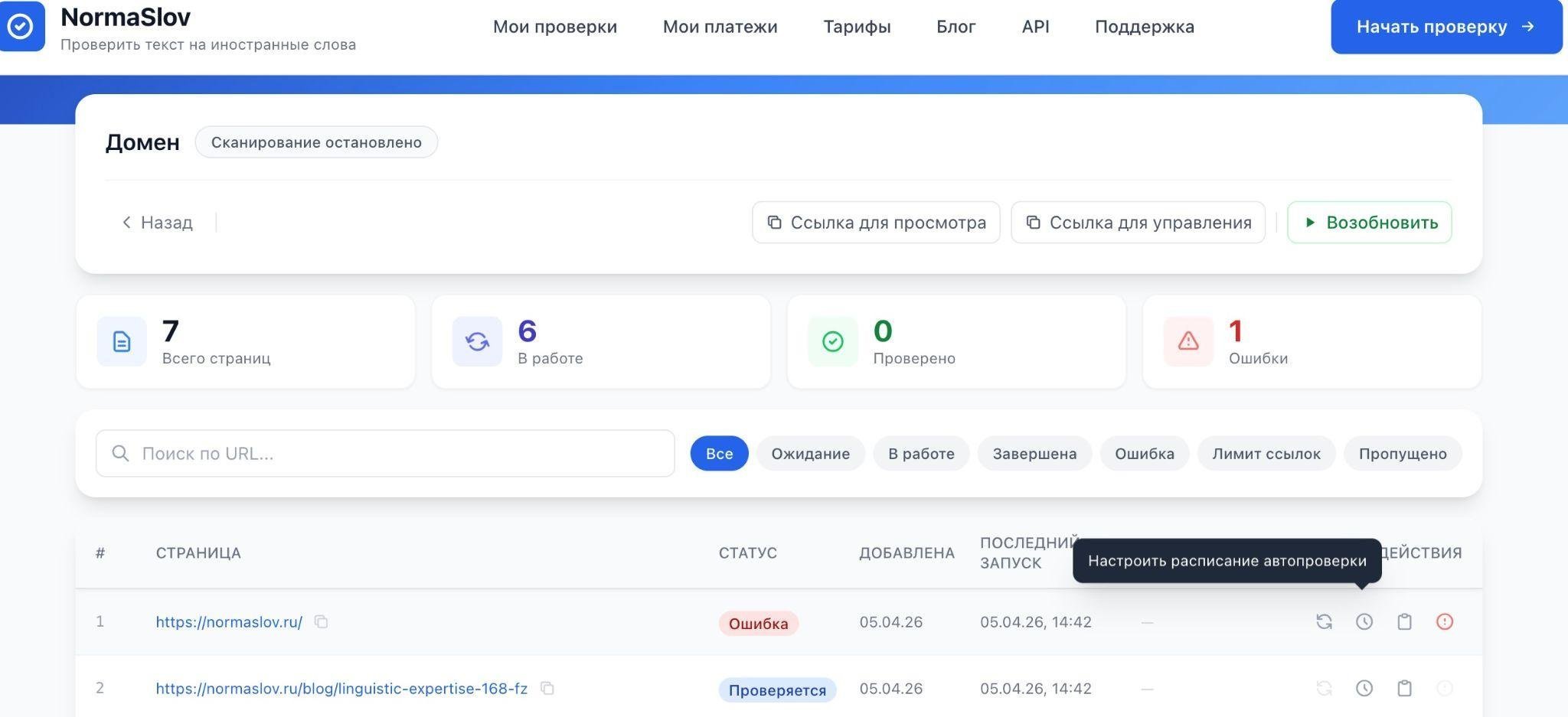Open the API menu item
The width and height of the screenshot is (1568, 717).
1035,27
